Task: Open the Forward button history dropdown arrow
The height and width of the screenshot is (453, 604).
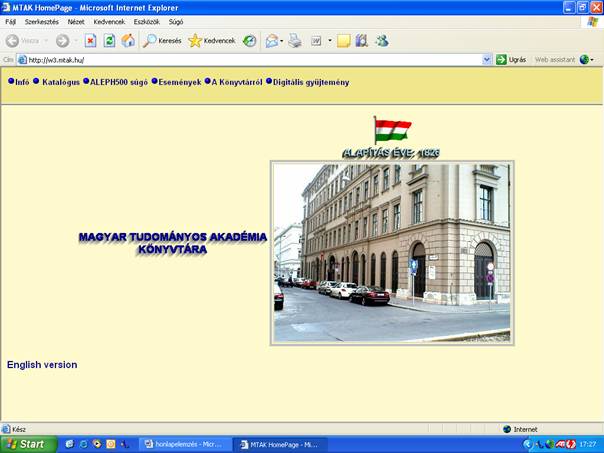Action: (x=76, y=40)
